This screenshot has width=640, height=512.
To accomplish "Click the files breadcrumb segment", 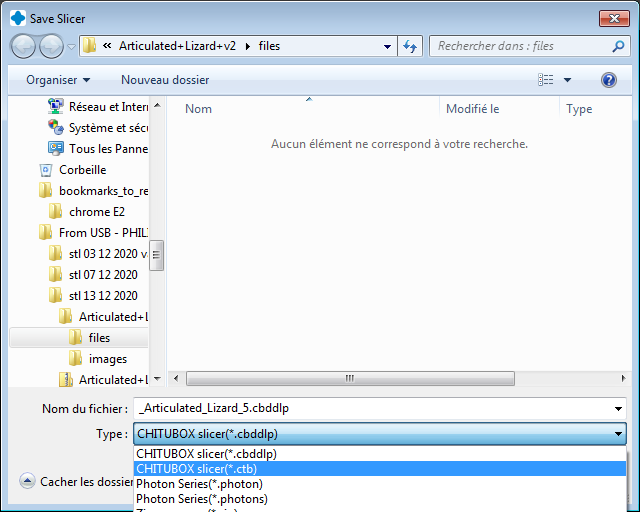I will click(269, 46).
